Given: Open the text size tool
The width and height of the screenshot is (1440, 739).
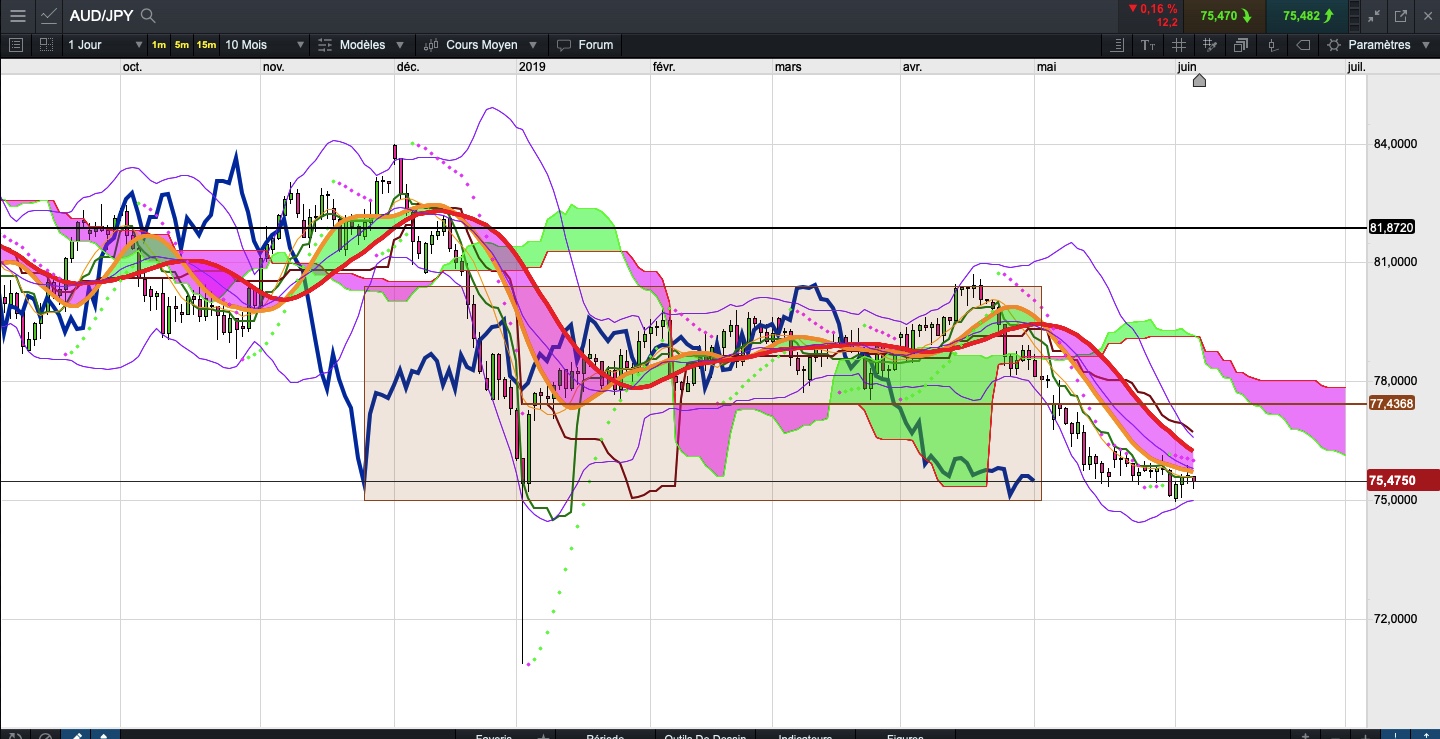Looking at the screenshot, I should 1148,45.
